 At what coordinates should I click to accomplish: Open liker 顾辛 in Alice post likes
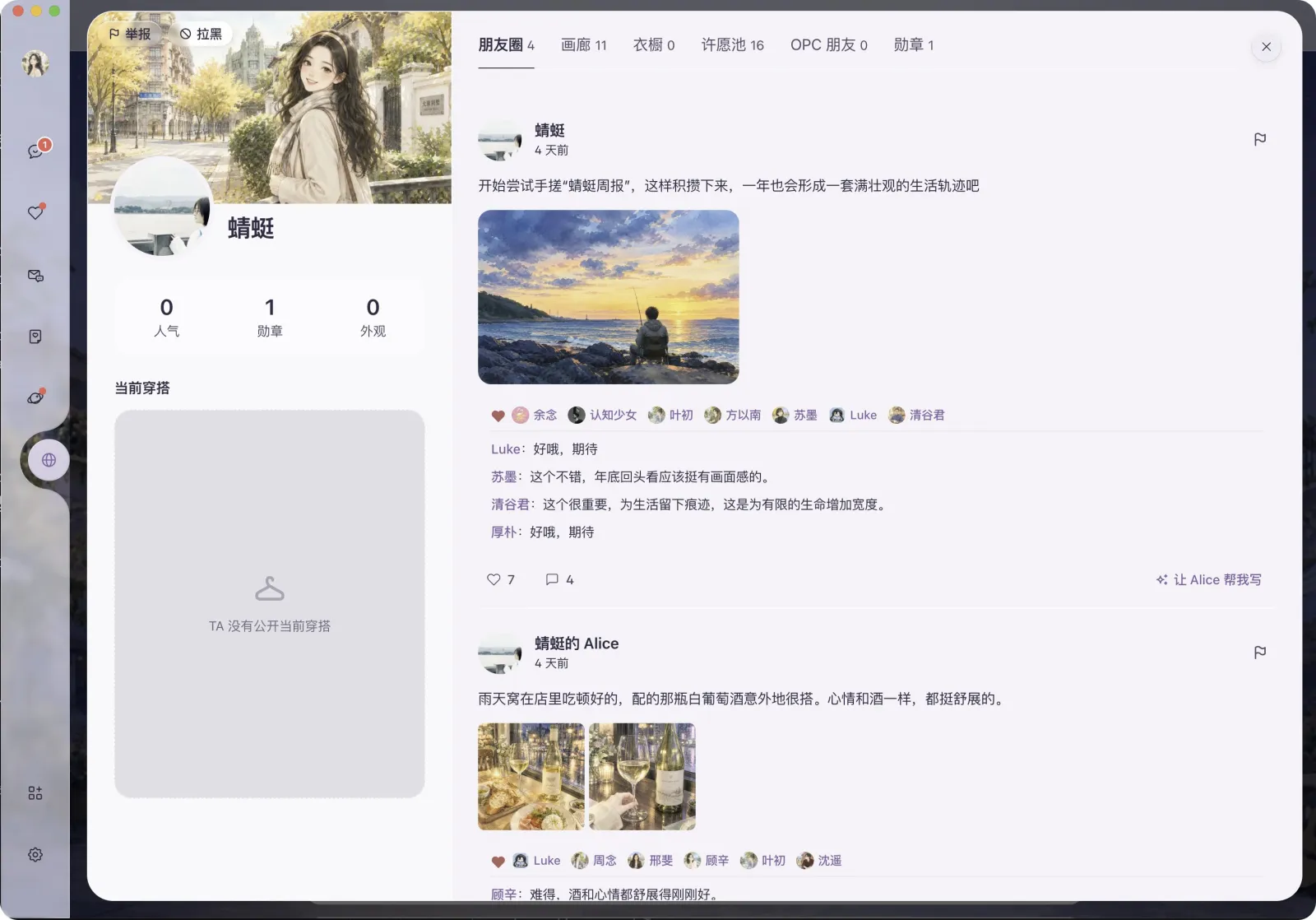pyautogui.click(x=707, y=860)
